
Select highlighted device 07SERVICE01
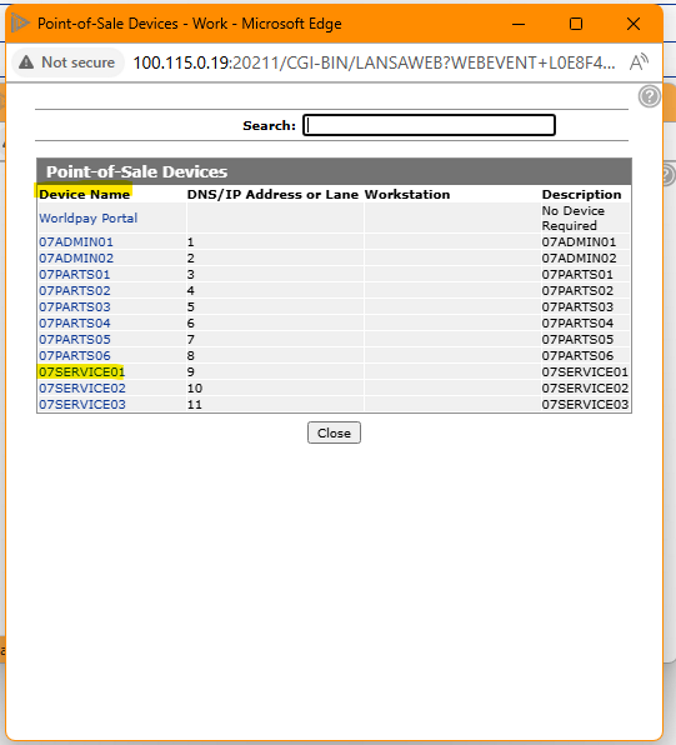pyautogui.click(x=81, y=372)
